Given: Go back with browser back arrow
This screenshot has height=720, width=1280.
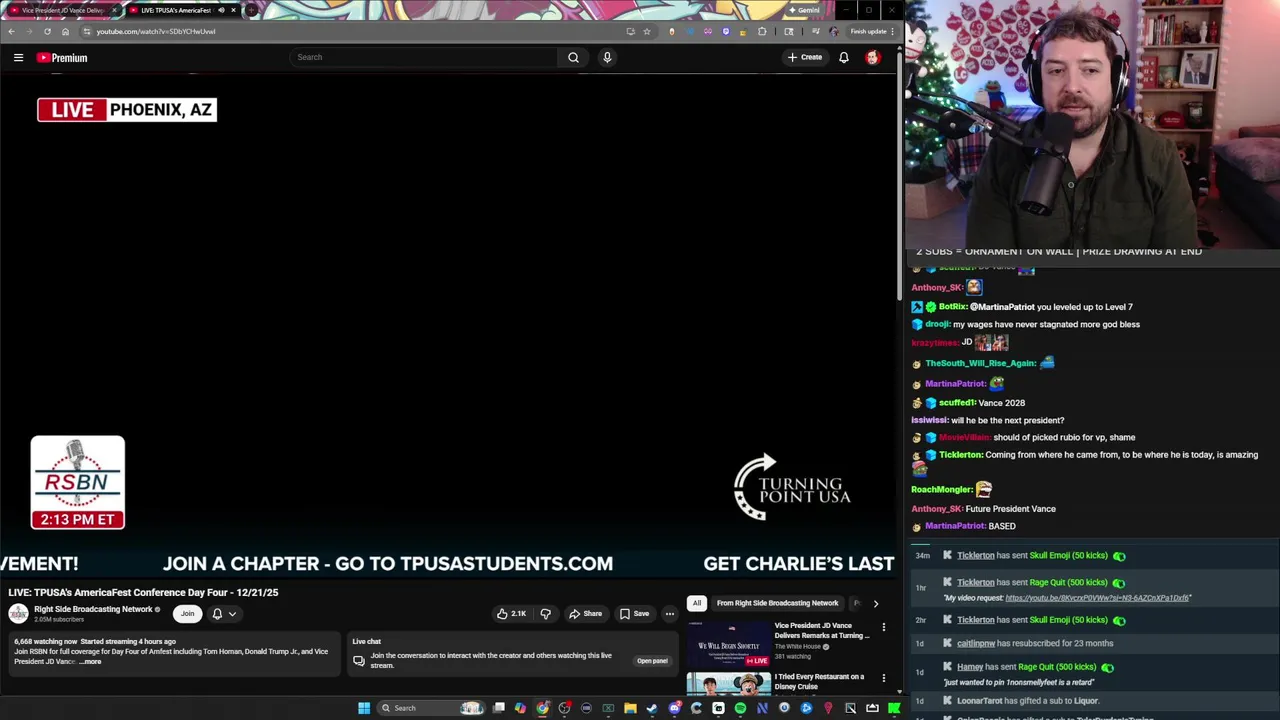Looking at the screenshot, I should 11,31.
